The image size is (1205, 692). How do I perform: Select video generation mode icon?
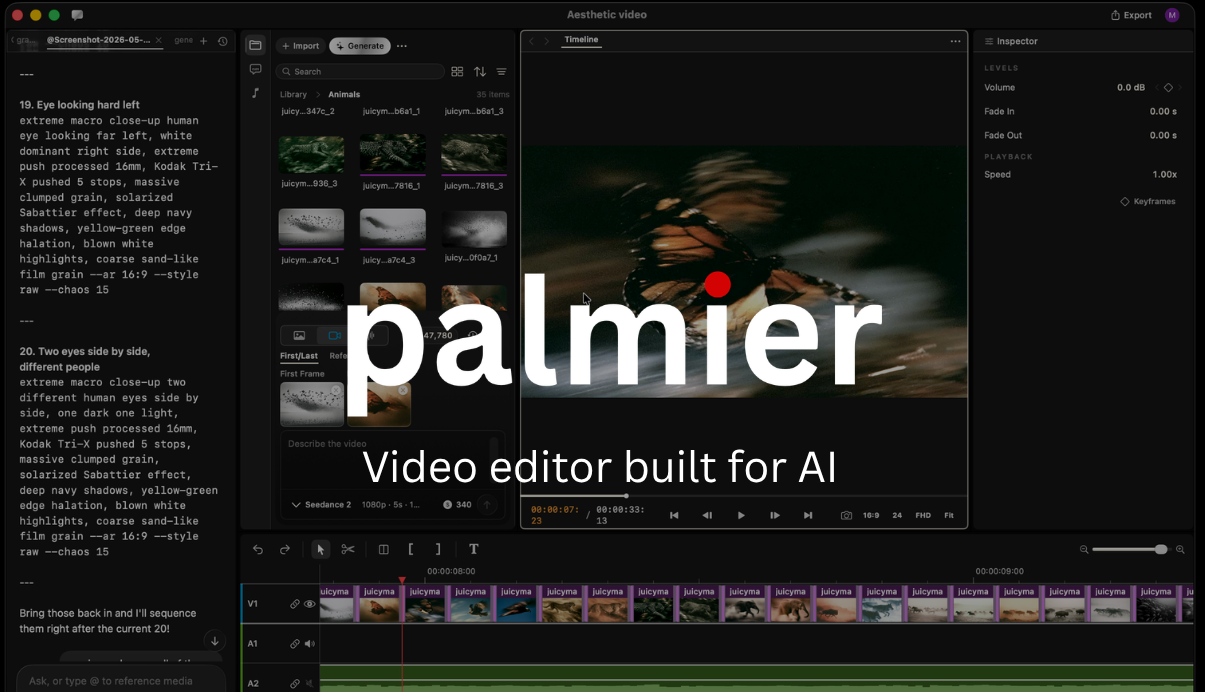335,335
